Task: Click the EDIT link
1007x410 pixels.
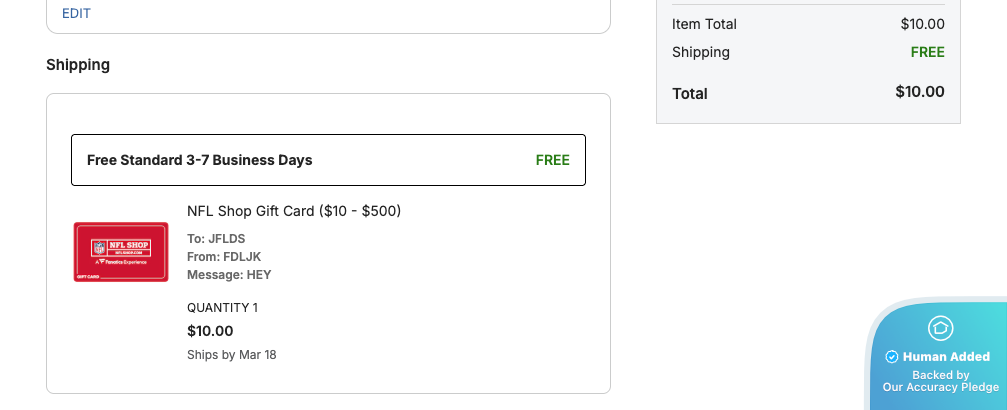Action: [76, 13]
